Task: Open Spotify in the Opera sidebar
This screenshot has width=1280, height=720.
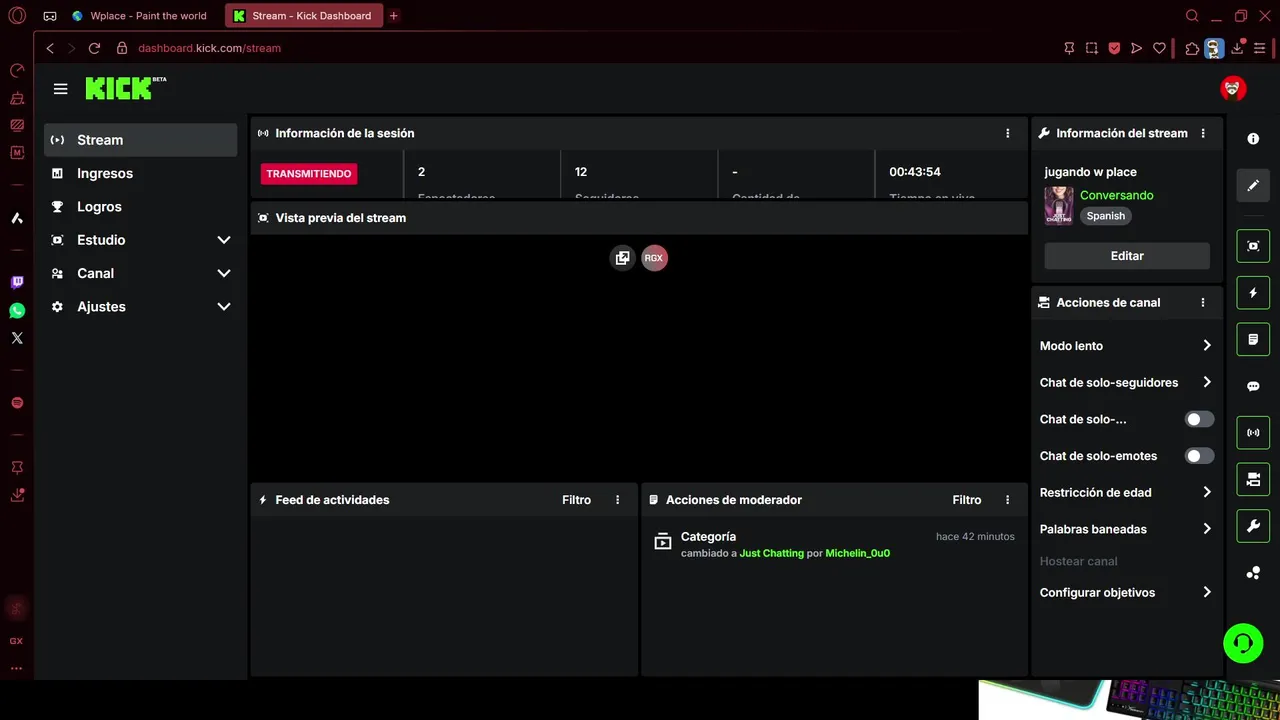Action: click(x=17, y=403)
